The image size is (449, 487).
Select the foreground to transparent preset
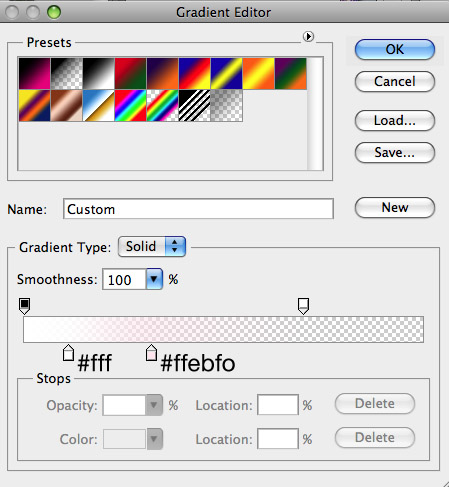pos(67,74)
